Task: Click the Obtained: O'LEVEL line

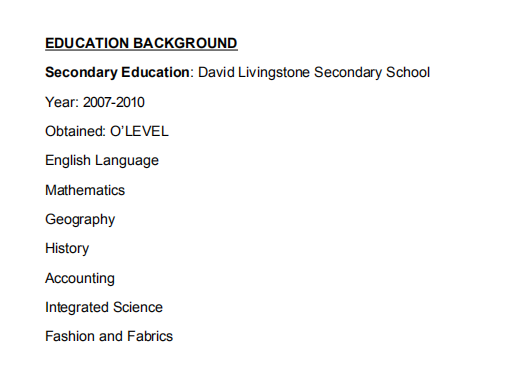Action: pos(107,131)
